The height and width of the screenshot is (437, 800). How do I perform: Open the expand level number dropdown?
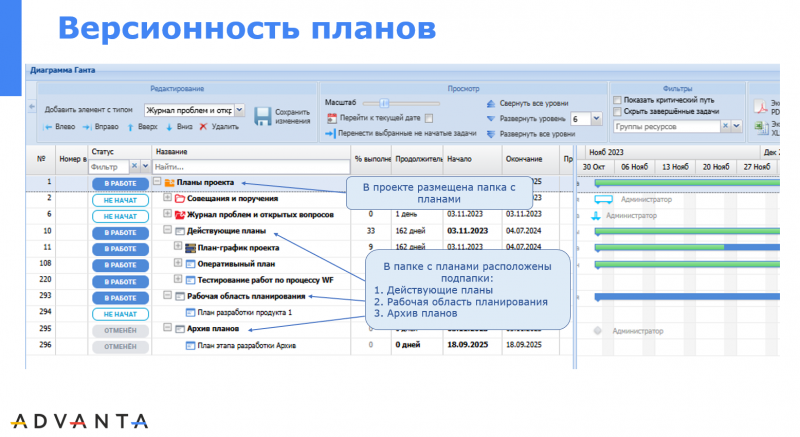point(596,118)
